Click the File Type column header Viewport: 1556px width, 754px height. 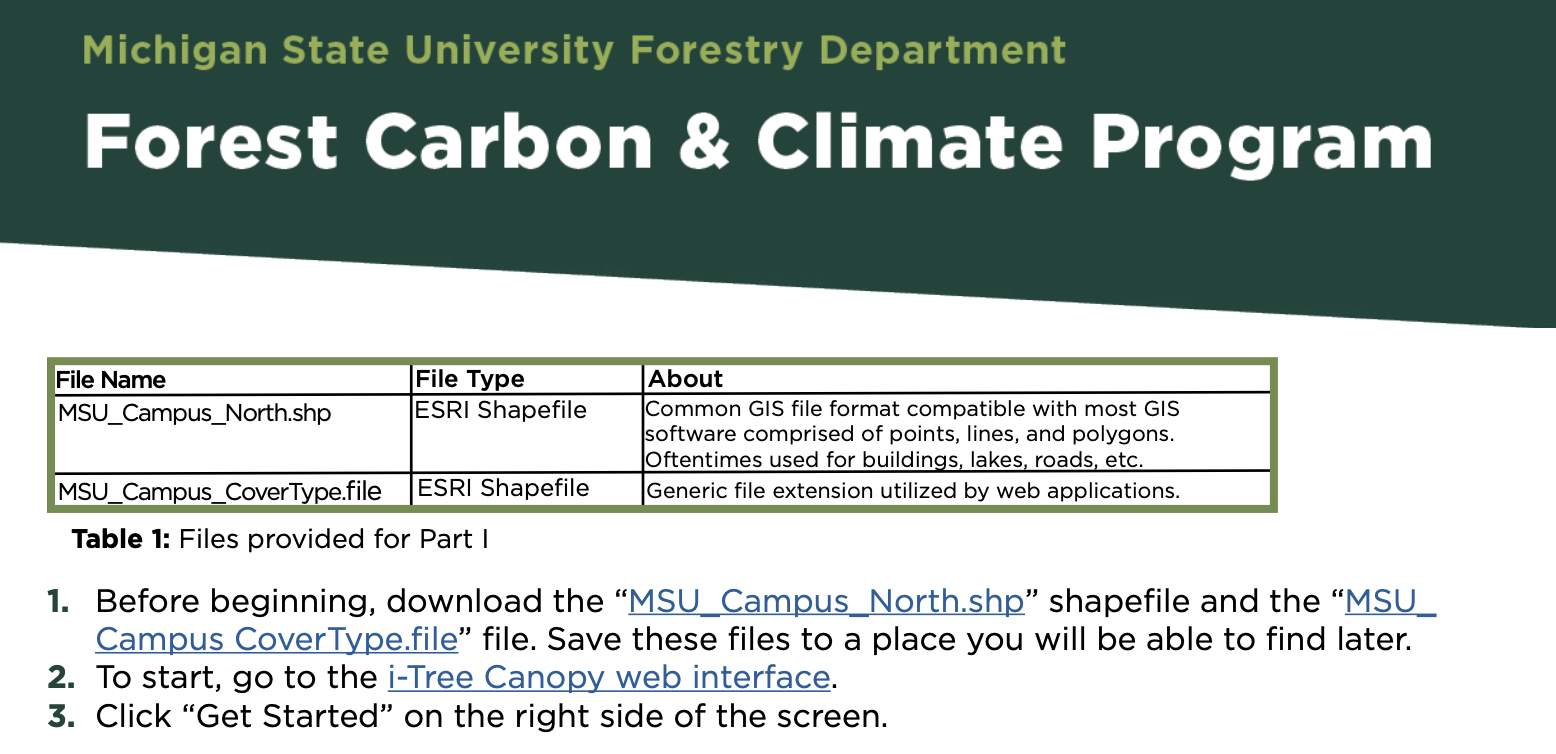coord(470,380)
